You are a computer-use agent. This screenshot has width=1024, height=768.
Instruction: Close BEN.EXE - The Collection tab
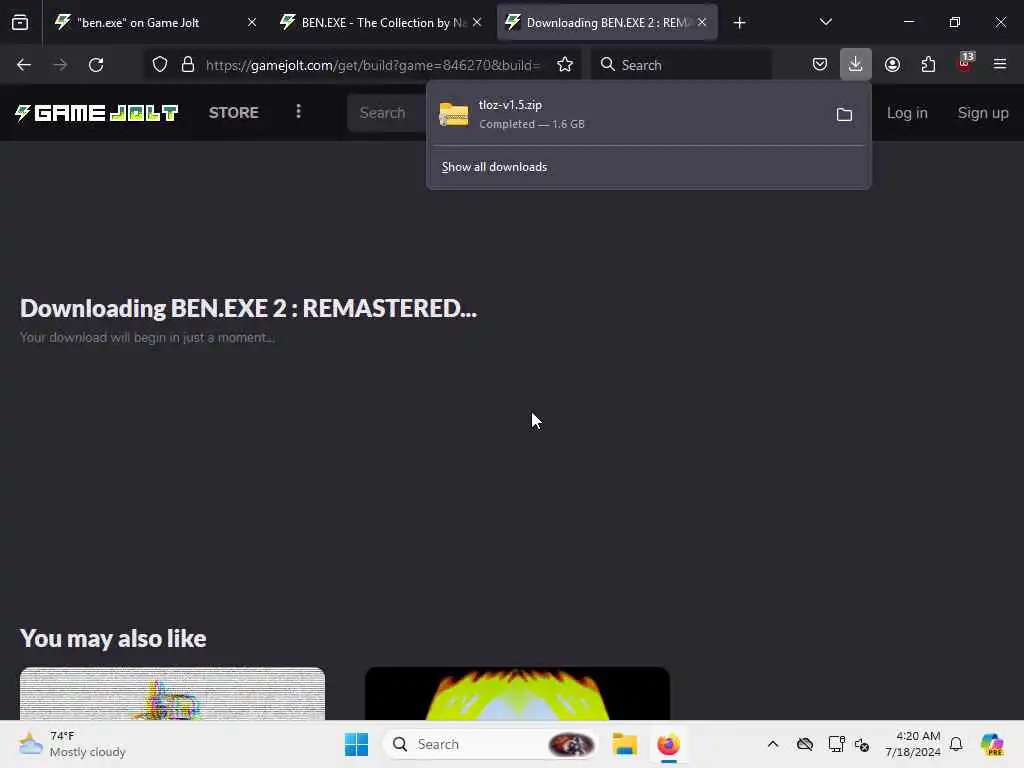(477, 22)
